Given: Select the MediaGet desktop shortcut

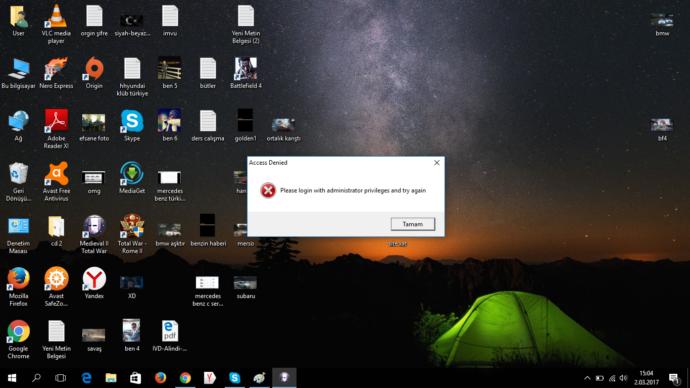Looking at the screenshot, I should pos(132,178).
